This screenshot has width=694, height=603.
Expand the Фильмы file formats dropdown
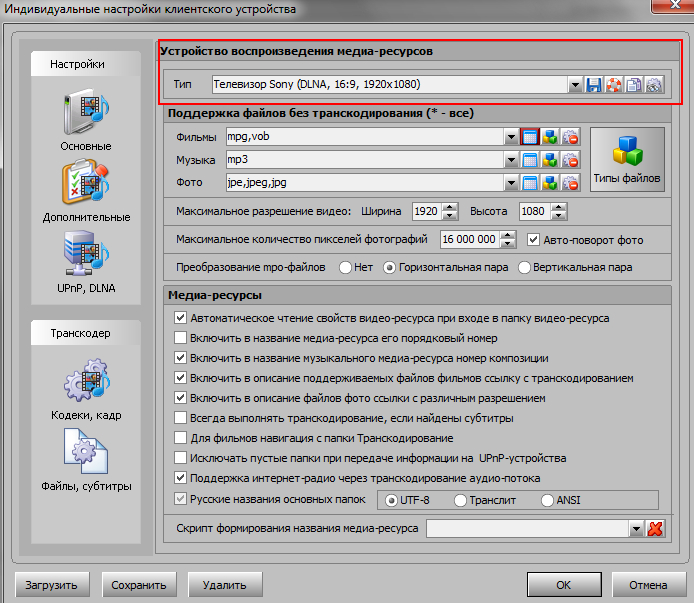tap(511, 136)
